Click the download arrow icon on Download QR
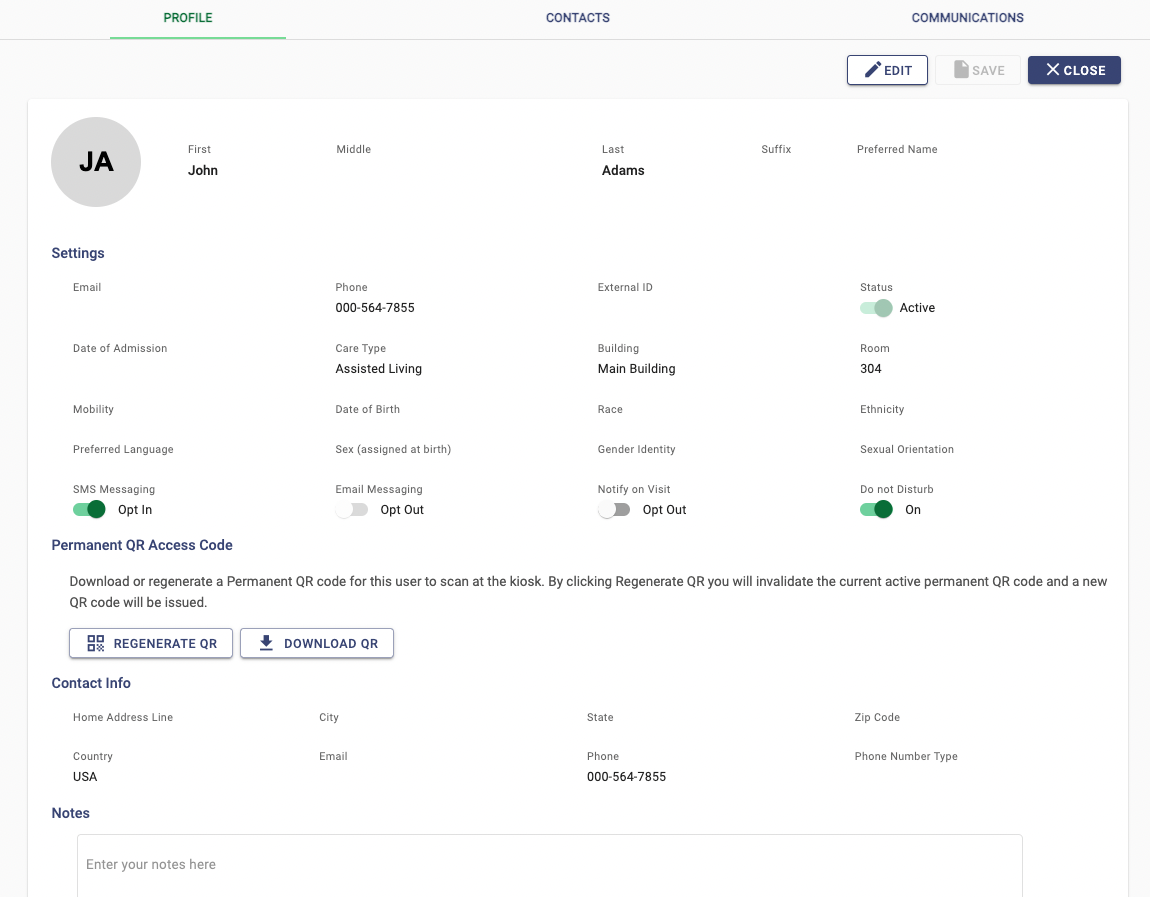This screenshot has height=897, width=1150. coord(265,643)
